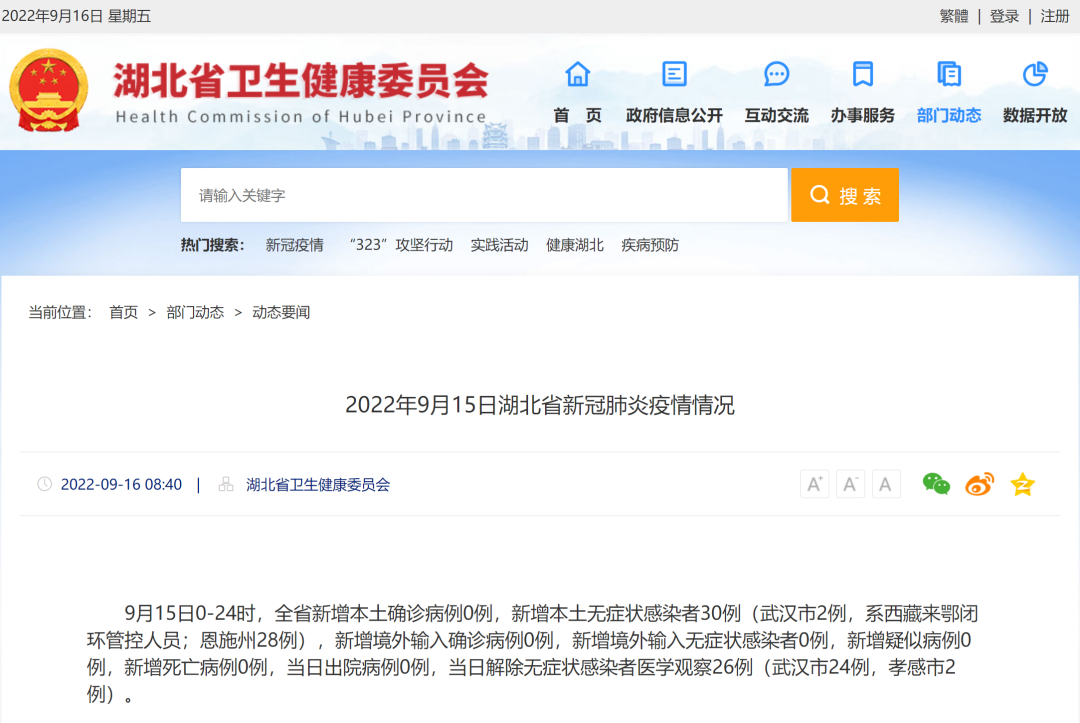Select hot search term 疾病预防
The height and width of the screenshot is (723, 1080).
[650, 245]
